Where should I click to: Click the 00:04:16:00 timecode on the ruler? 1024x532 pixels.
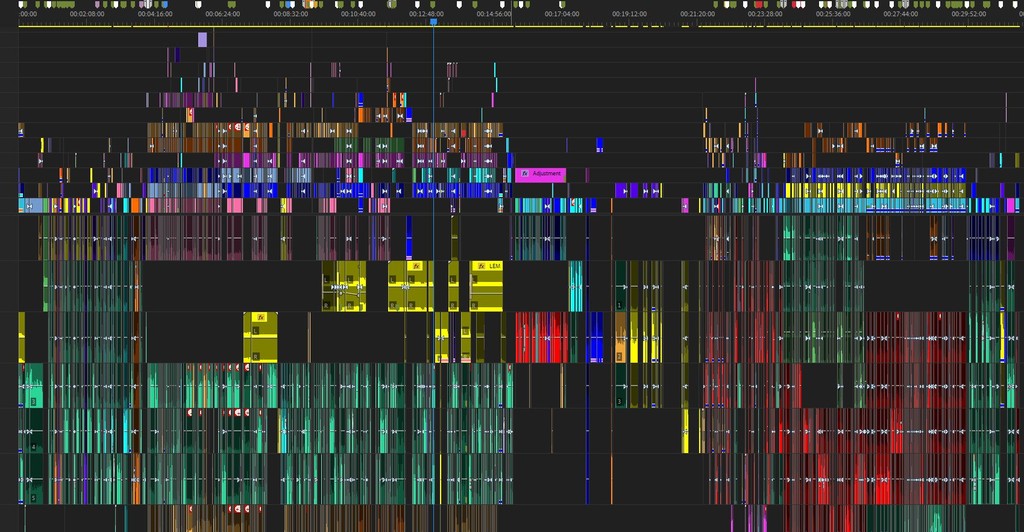[155, 14]
